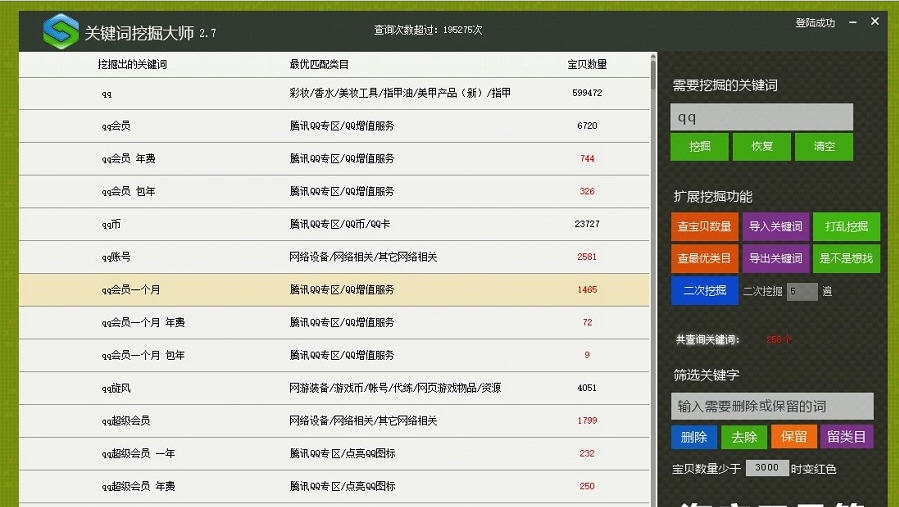
Task: Click the purple 导出关键词 button
Action: [x=776, y=259]
